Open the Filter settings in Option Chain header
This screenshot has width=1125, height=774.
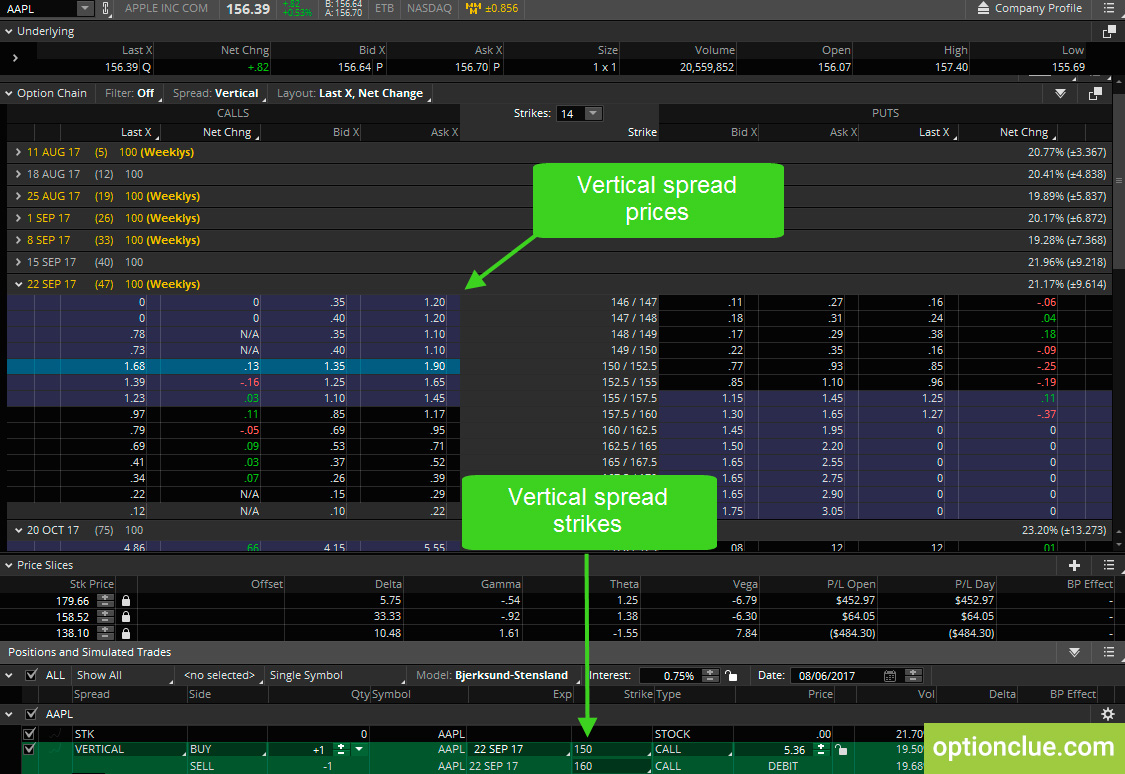point(128,93)
